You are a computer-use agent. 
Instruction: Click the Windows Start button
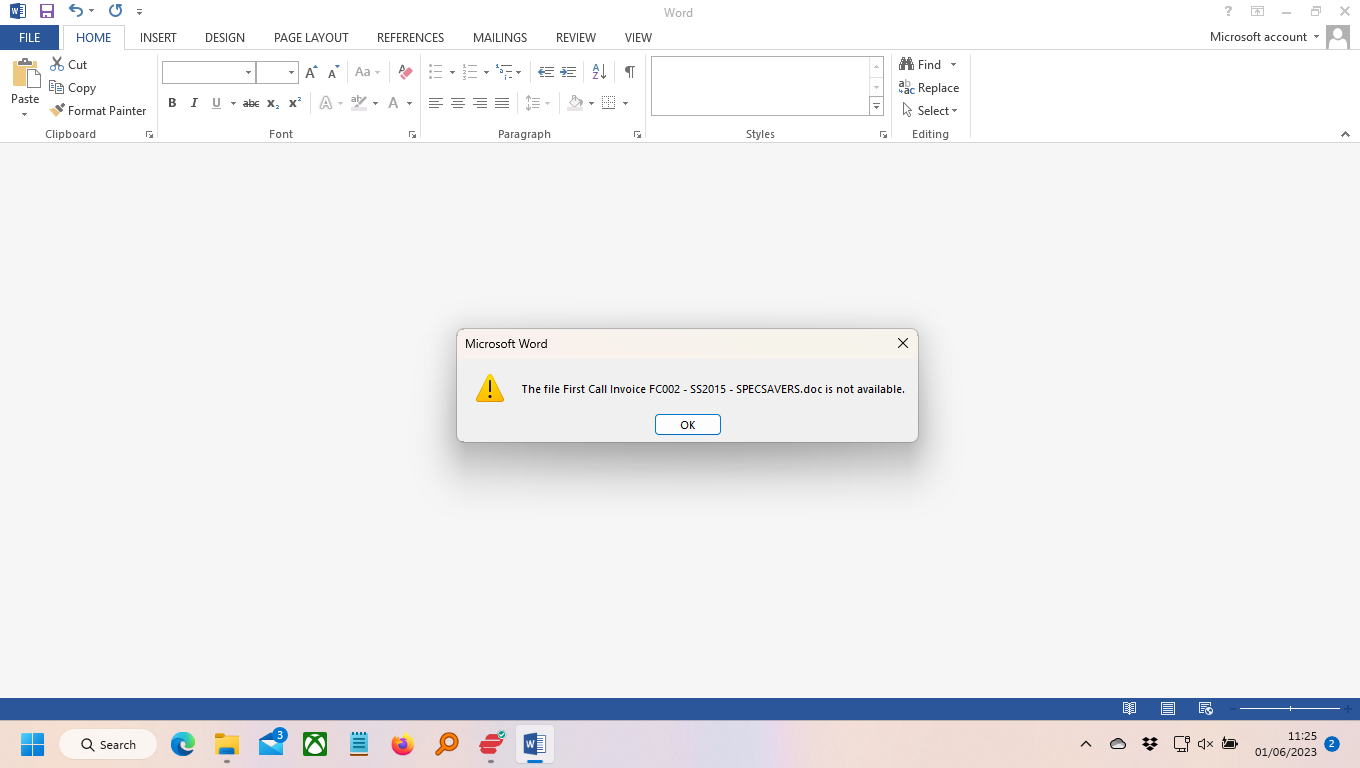32,744
